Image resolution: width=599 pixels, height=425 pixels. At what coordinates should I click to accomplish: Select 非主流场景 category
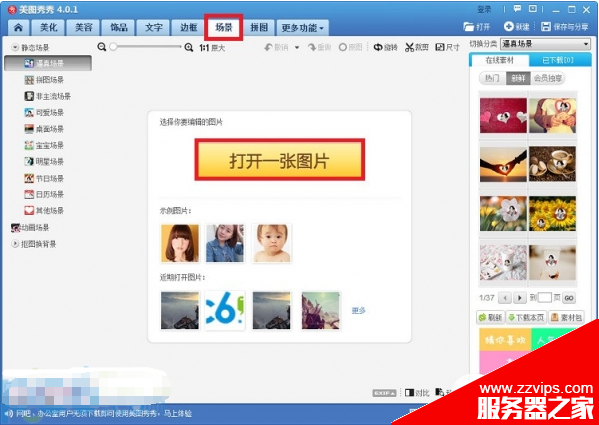[x=47, y=96]
